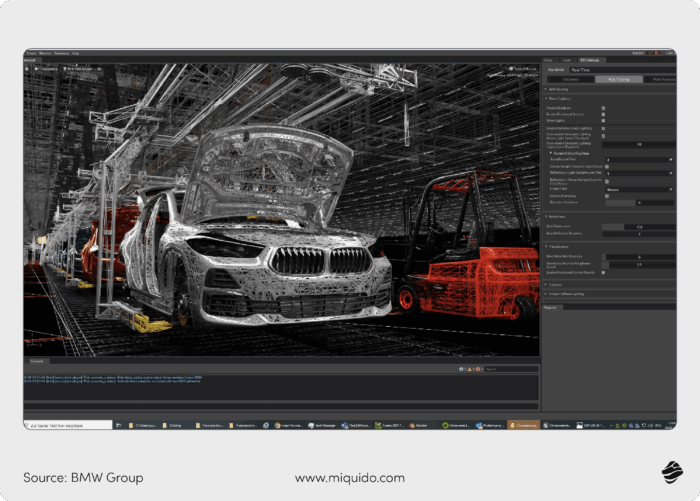
Task: Click the Post Processing settings button
Action: 661,79
